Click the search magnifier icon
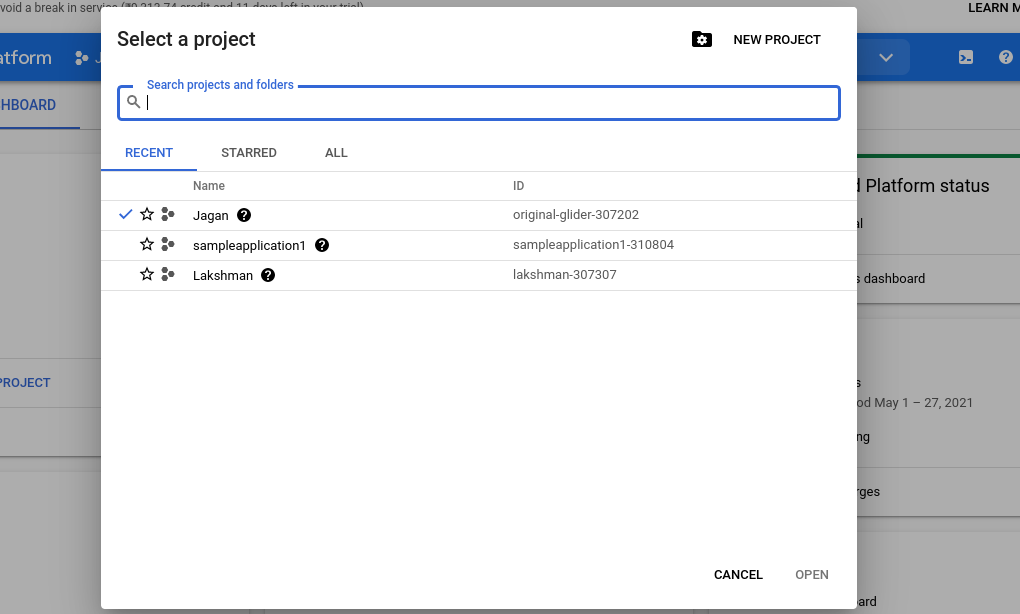The image size is (1020, 614). pos(133,102)
